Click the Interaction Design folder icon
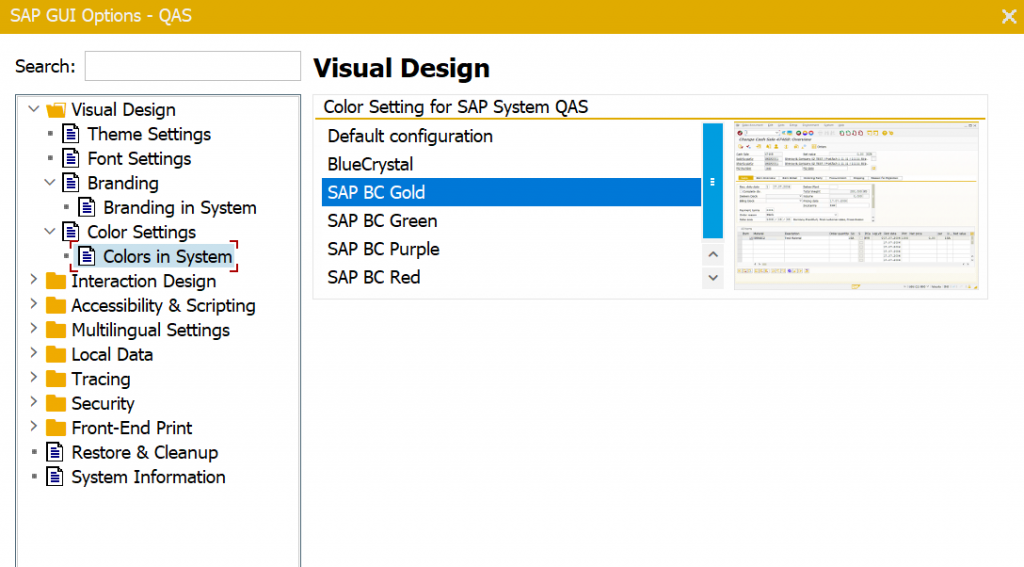This screenshot has height=567, width=1024. [x=56, y=281]
